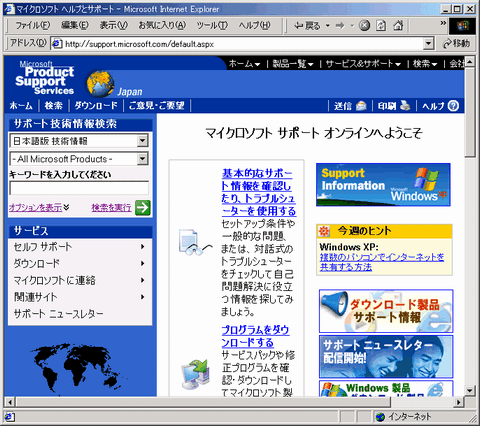The height and width of the screenshot is (426, 480).
Task: Stop page loading with the Stop icon
Action: coord(364,26)
